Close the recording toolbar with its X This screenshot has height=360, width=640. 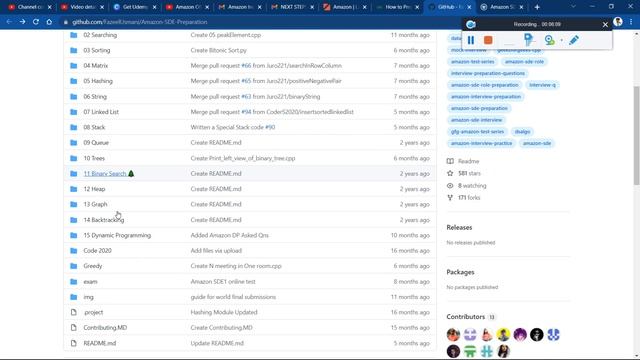pyautogui.click(x=605, y=24)
